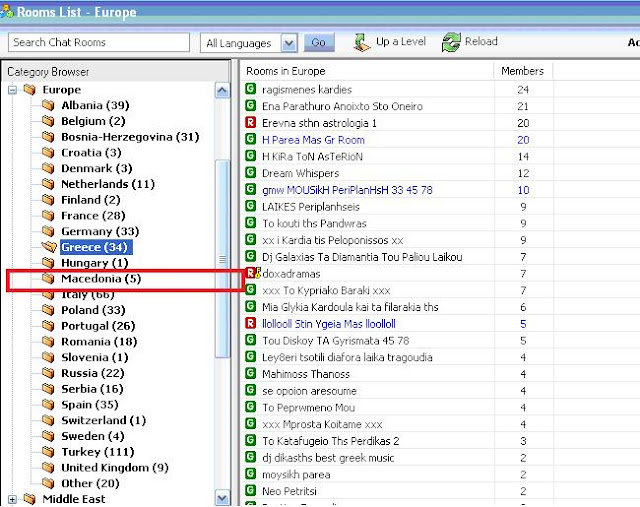640x507 pixels.
Task: Select the Netherlands (11) category
Action: point(108,184)
